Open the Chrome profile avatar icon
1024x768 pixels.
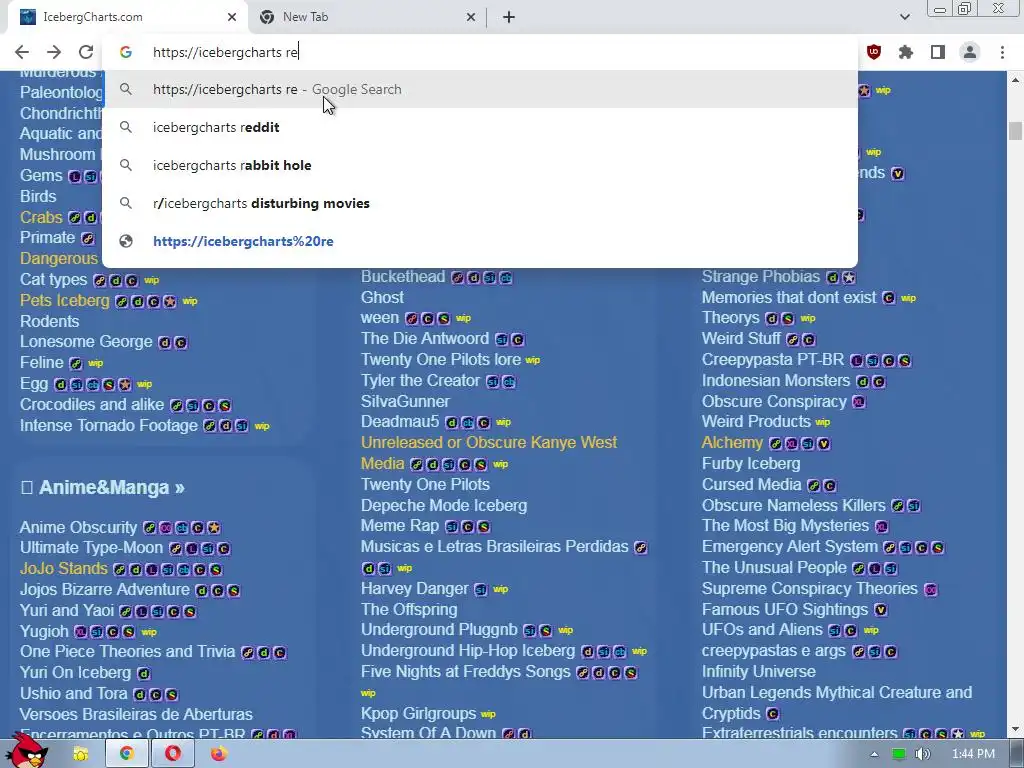(970, 52)
